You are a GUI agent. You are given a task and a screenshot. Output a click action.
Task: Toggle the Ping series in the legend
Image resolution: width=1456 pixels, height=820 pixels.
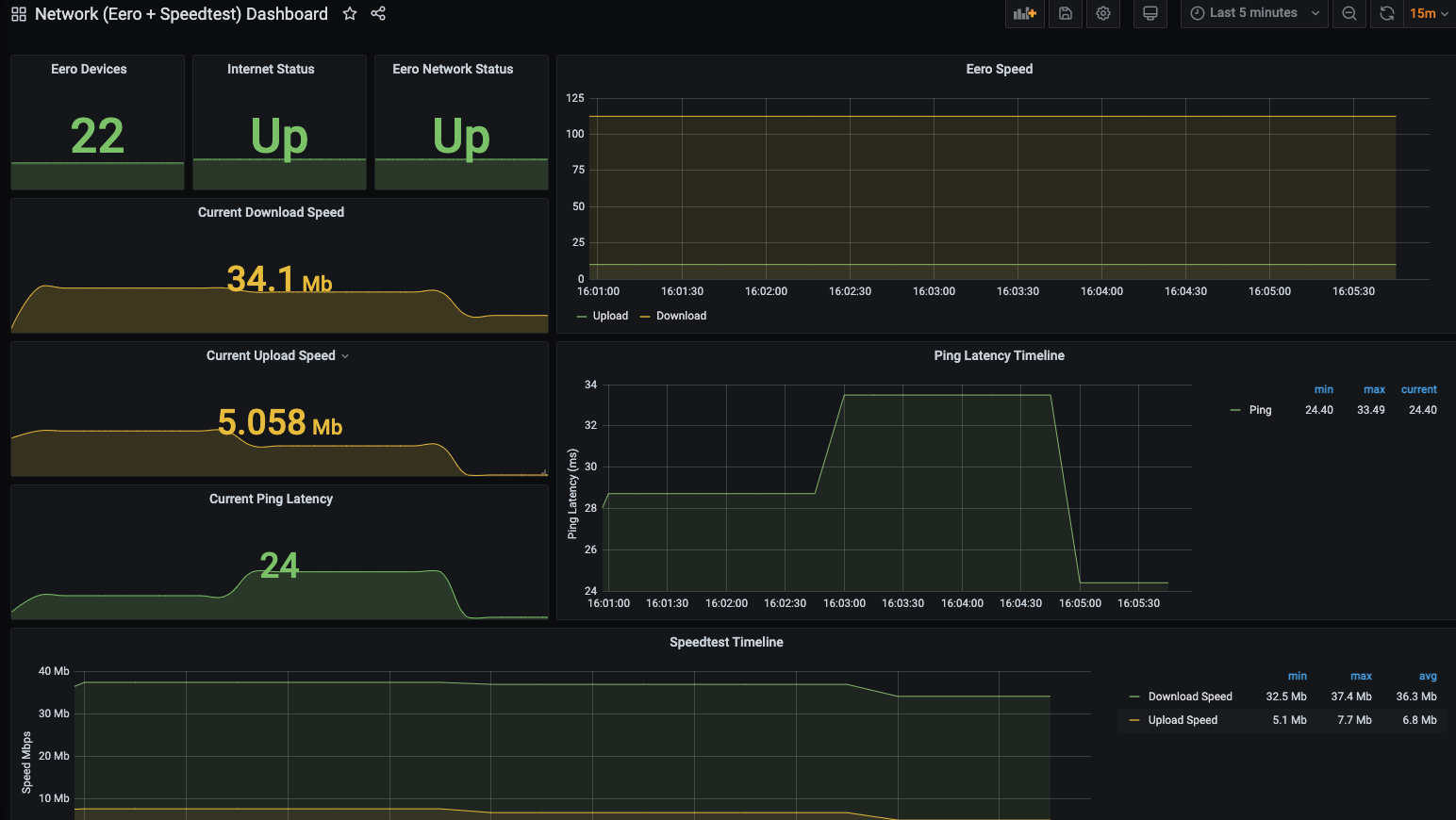coord(1260,410)
